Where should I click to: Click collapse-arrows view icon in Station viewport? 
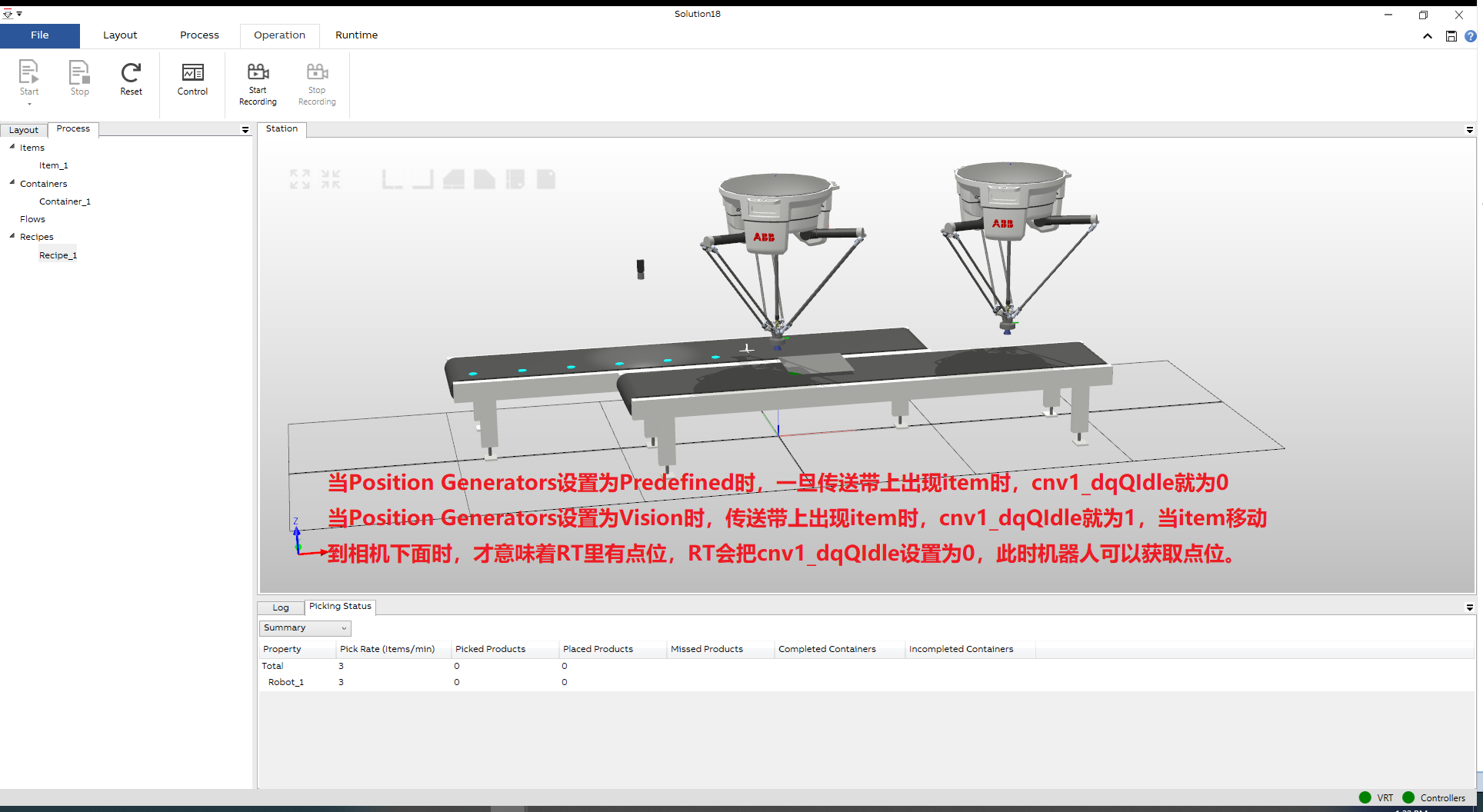[331, 179]
